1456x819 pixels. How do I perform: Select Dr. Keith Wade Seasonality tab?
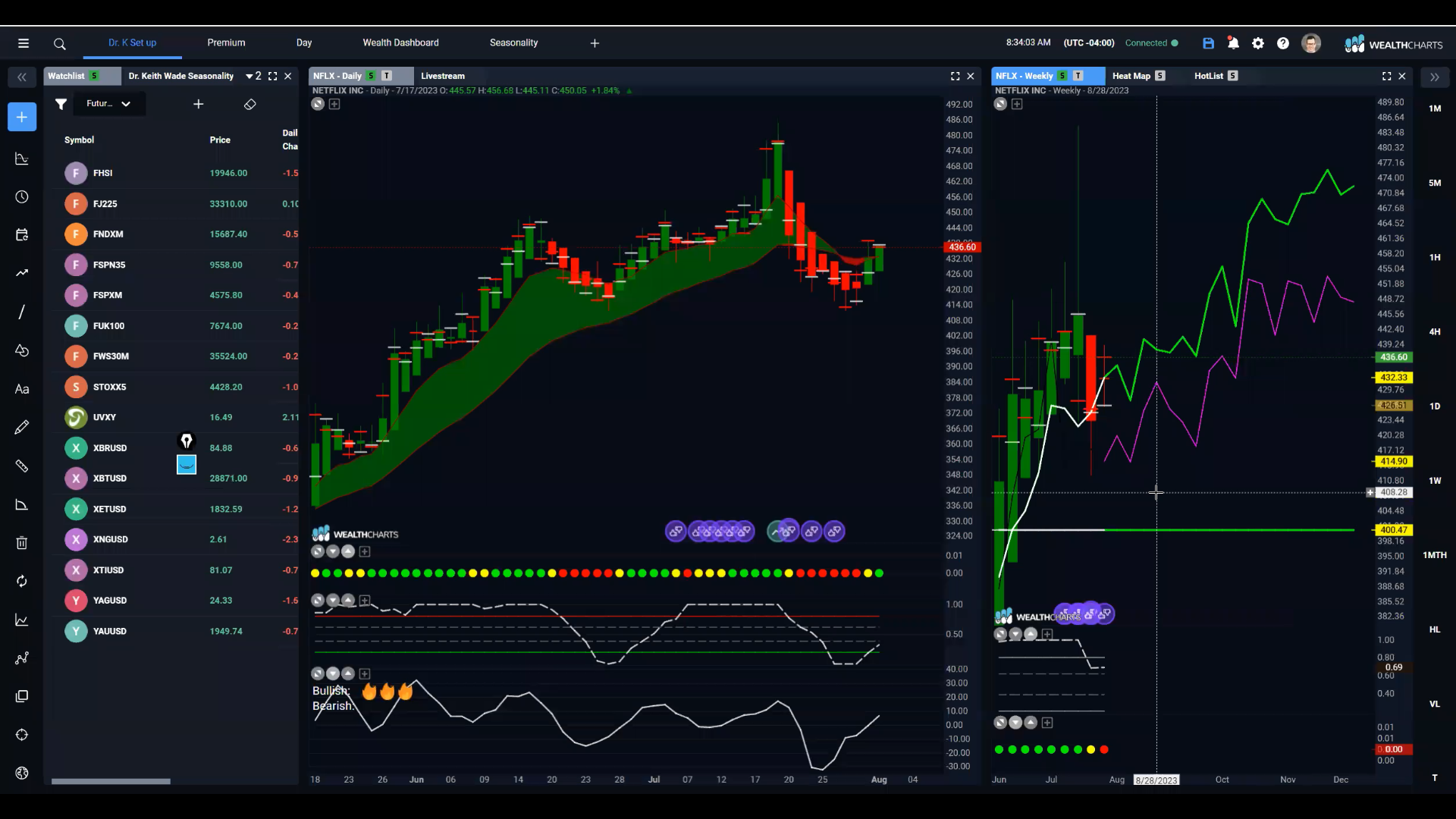point(180,76)
